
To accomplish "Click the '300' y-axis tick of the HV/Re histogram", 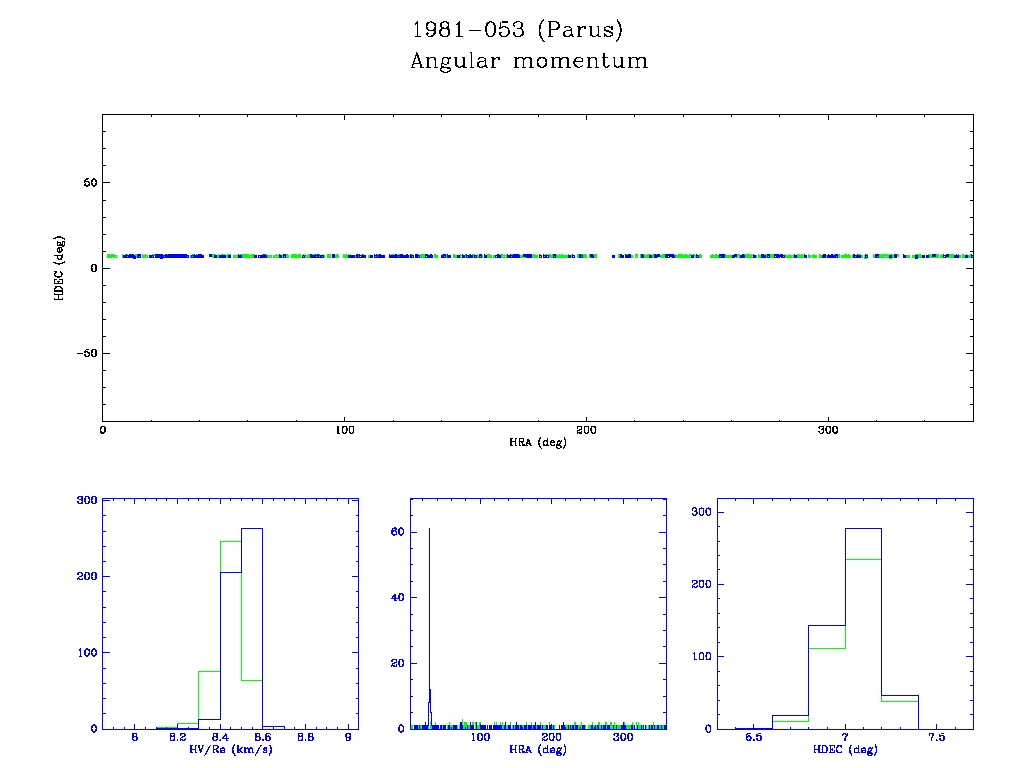I will (x=86, y=501).
